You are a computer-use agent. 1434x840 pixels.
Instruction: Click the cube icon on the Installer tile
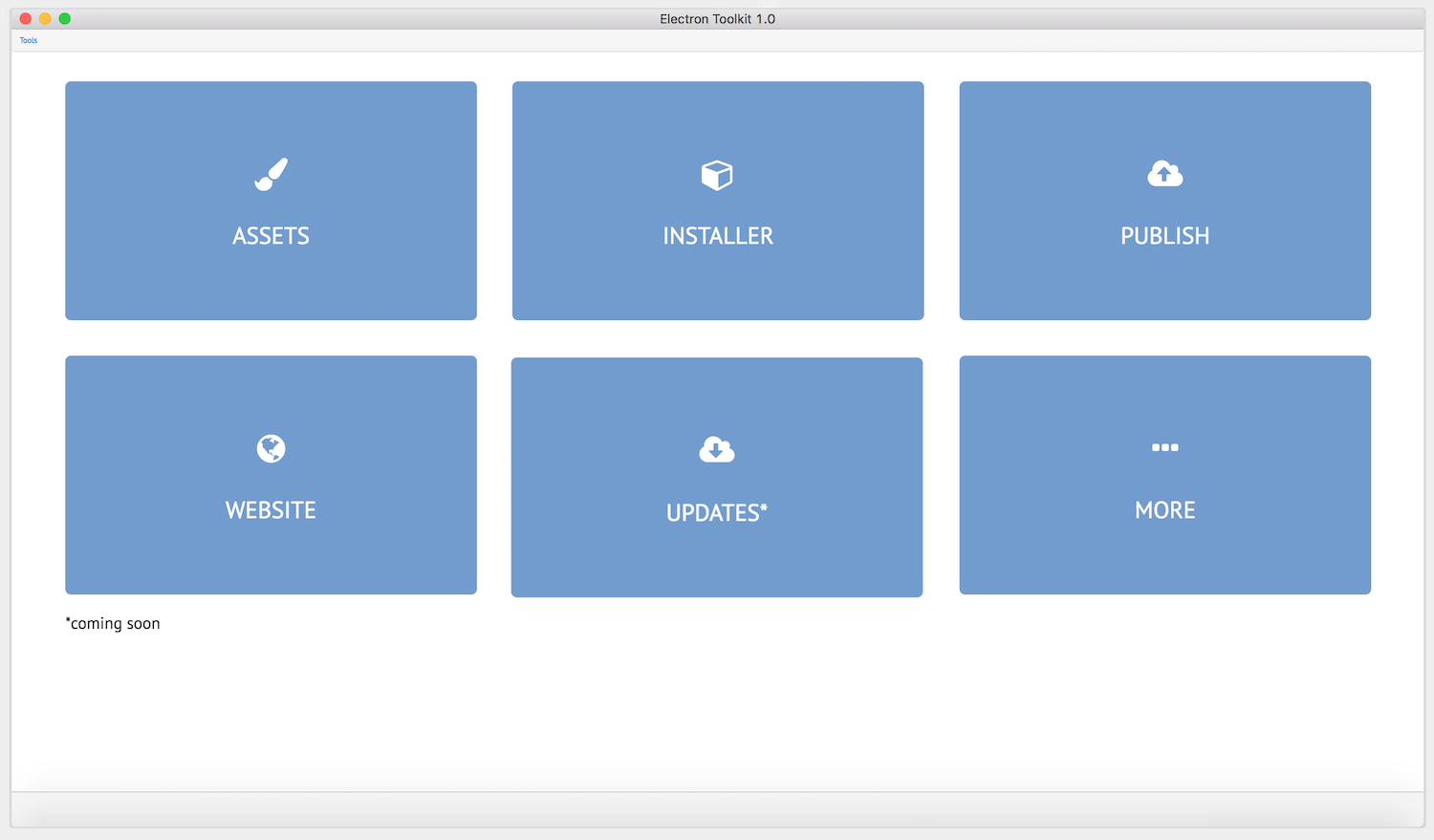(x=717, y=175)
